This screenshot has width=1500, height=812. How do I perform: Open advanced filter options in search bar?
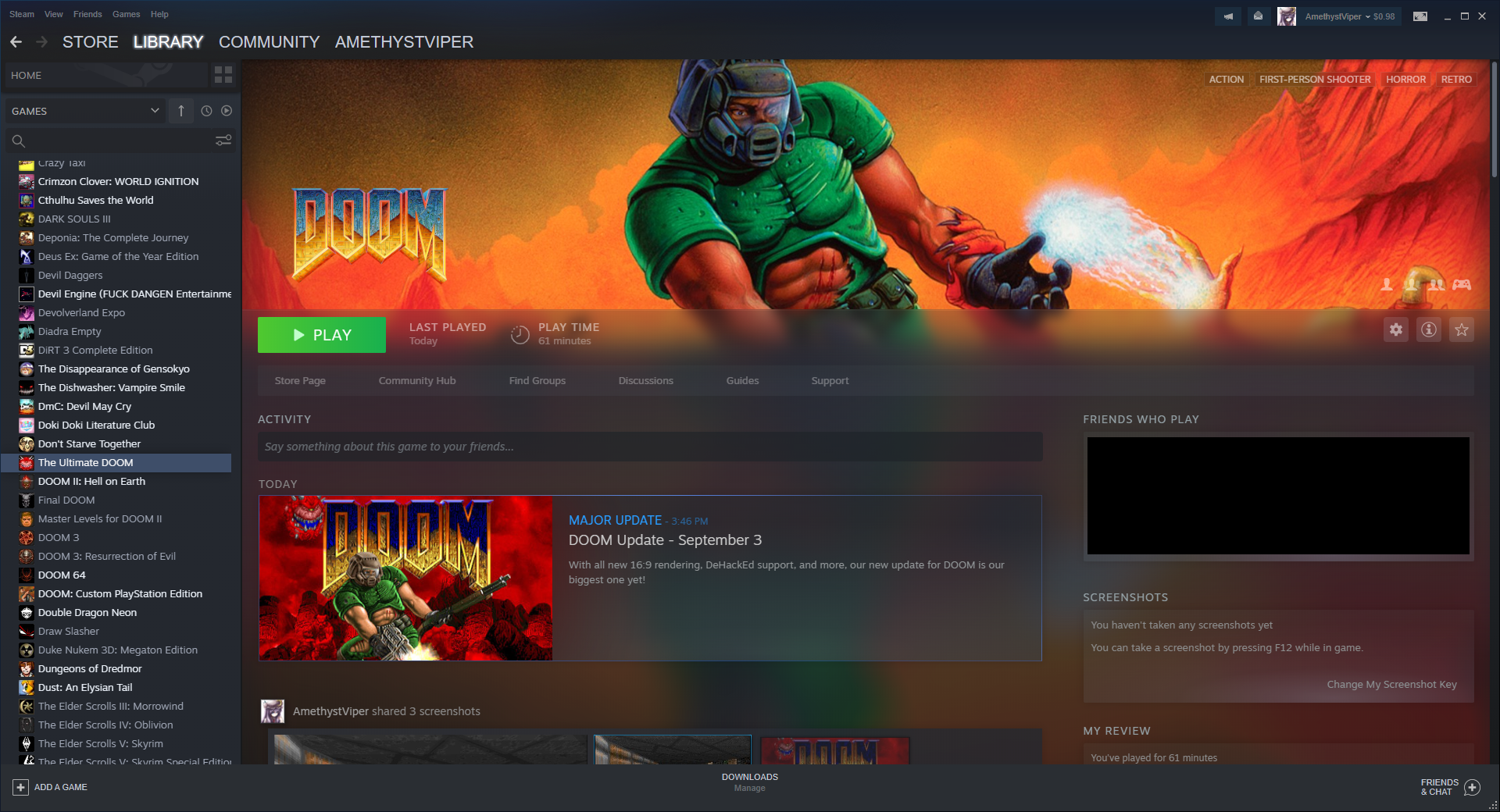223,141
